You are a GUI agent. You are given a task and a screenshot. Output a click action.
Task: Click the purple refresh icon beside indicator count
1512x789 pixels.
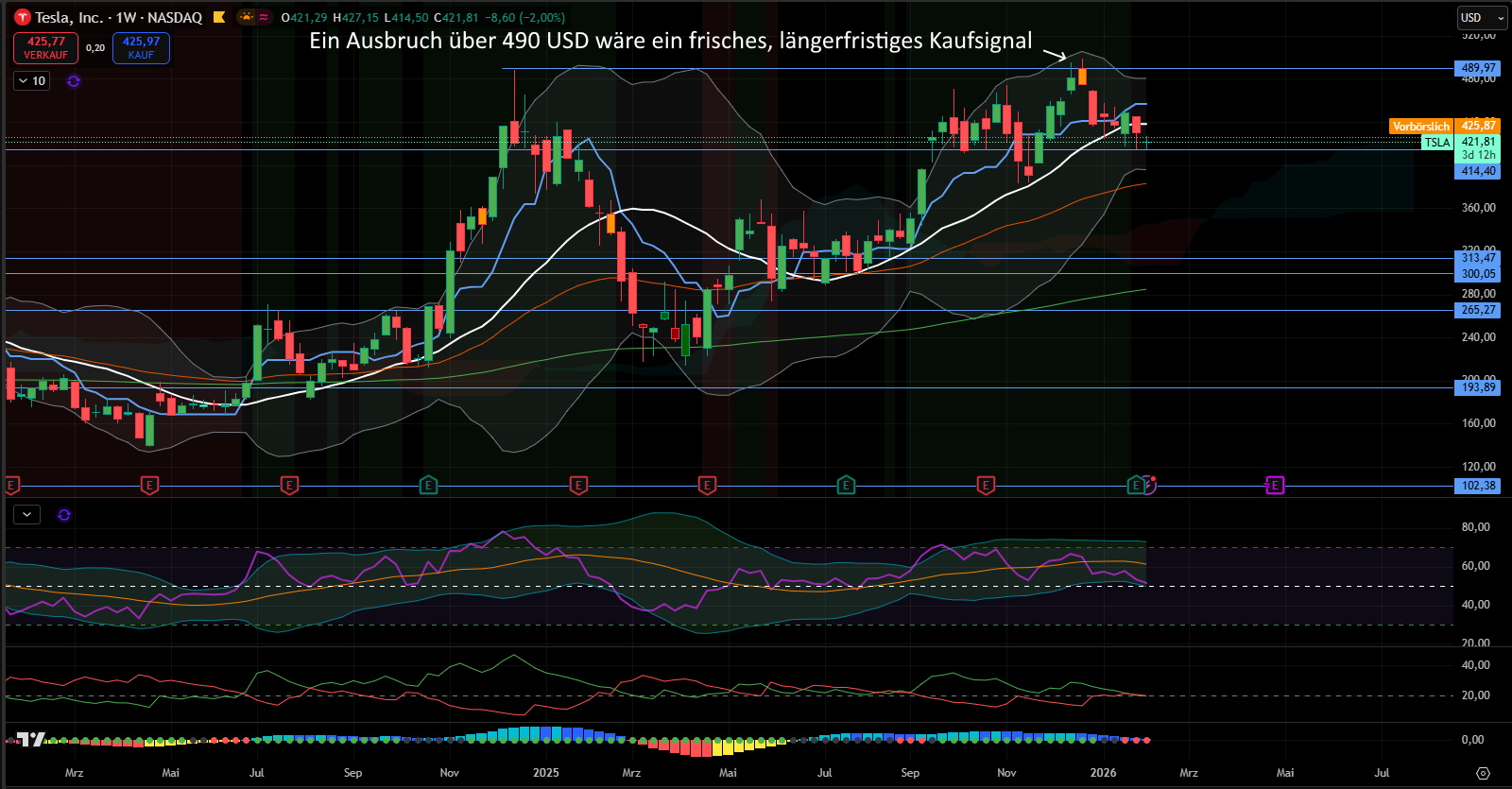pyautogui.click(x=74, y=81)
